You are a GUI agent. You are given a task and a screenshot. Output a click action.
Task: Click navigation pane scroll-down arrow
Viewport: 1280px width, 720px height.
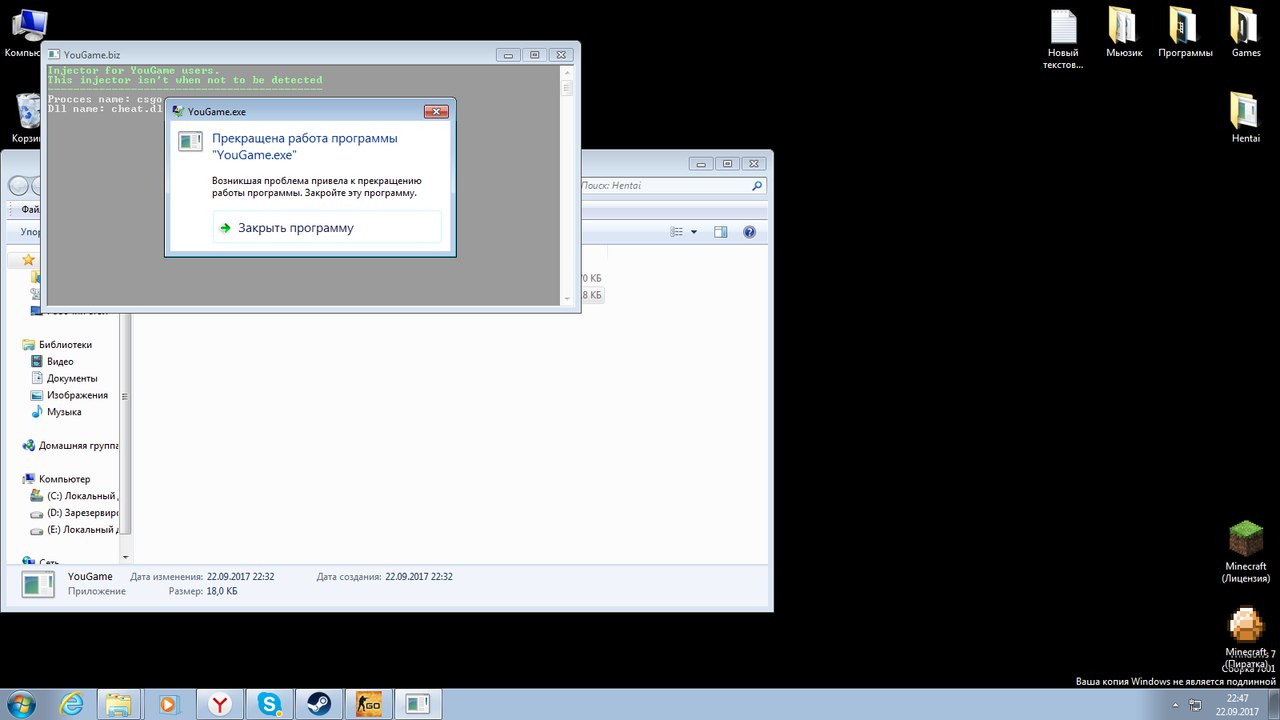point(125,556)
